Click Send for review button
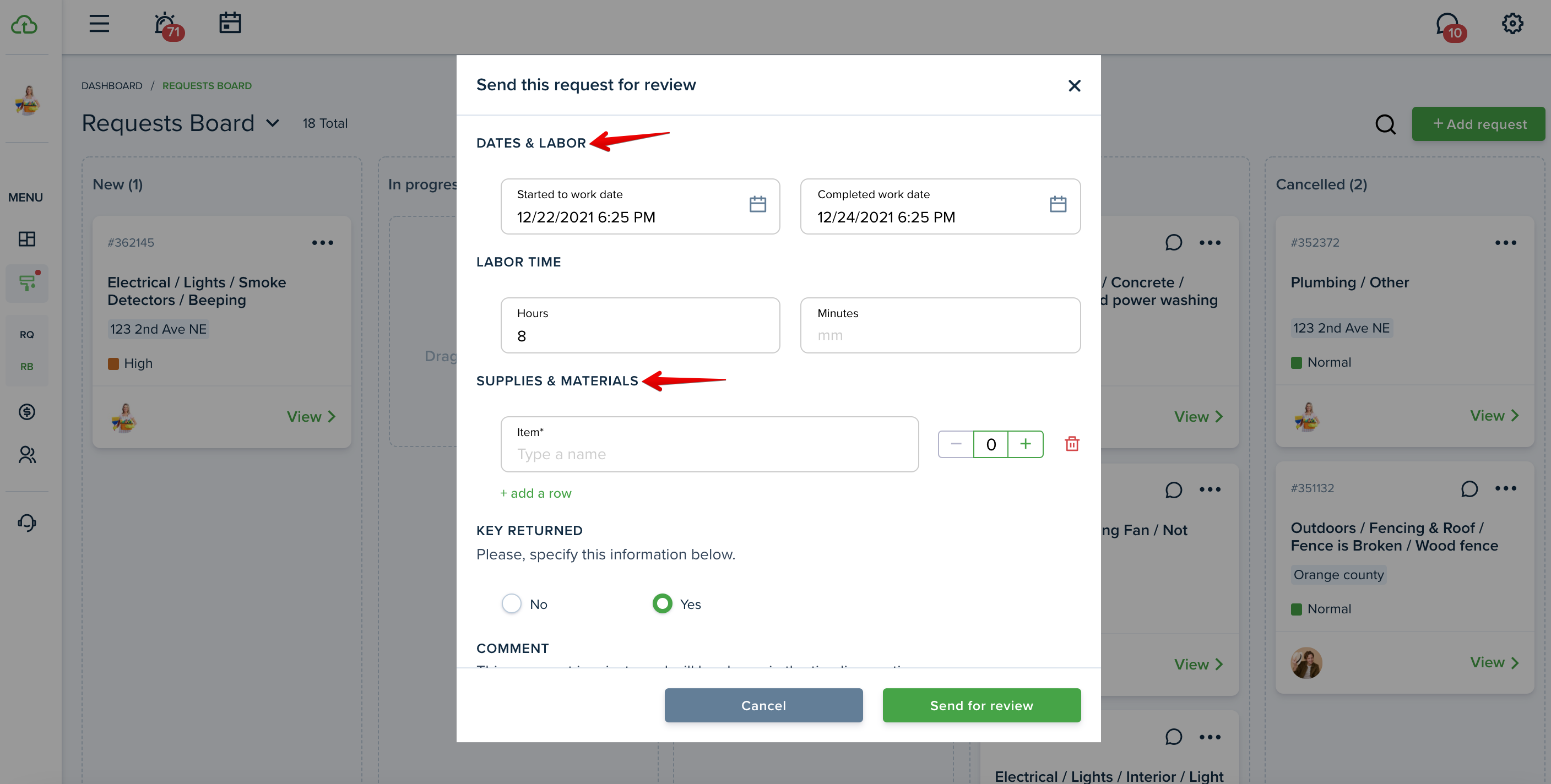1551x784 pixels. pyautogui.click(x=981, y=705)
